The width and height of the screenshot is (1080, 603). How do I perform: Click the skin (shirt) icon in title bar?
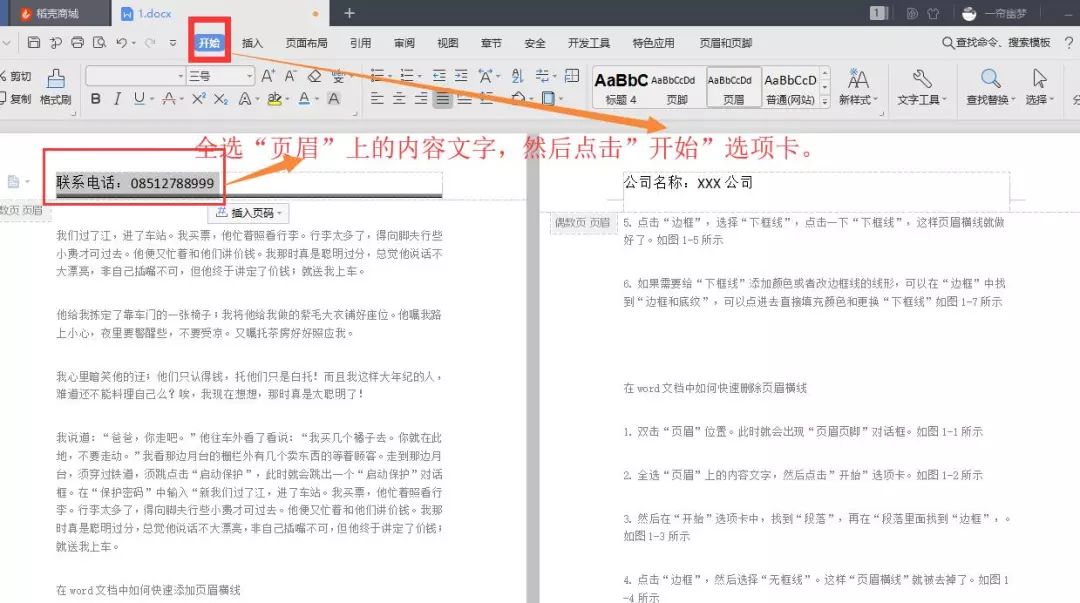point(933,13)
